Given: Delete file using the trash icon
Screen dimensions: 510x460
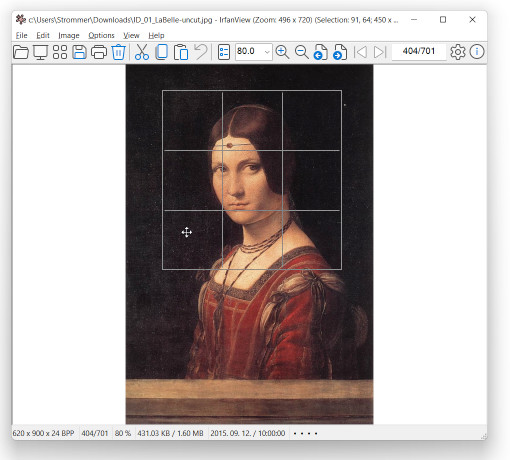Looking at the screenshot, I should coord(118,52).
